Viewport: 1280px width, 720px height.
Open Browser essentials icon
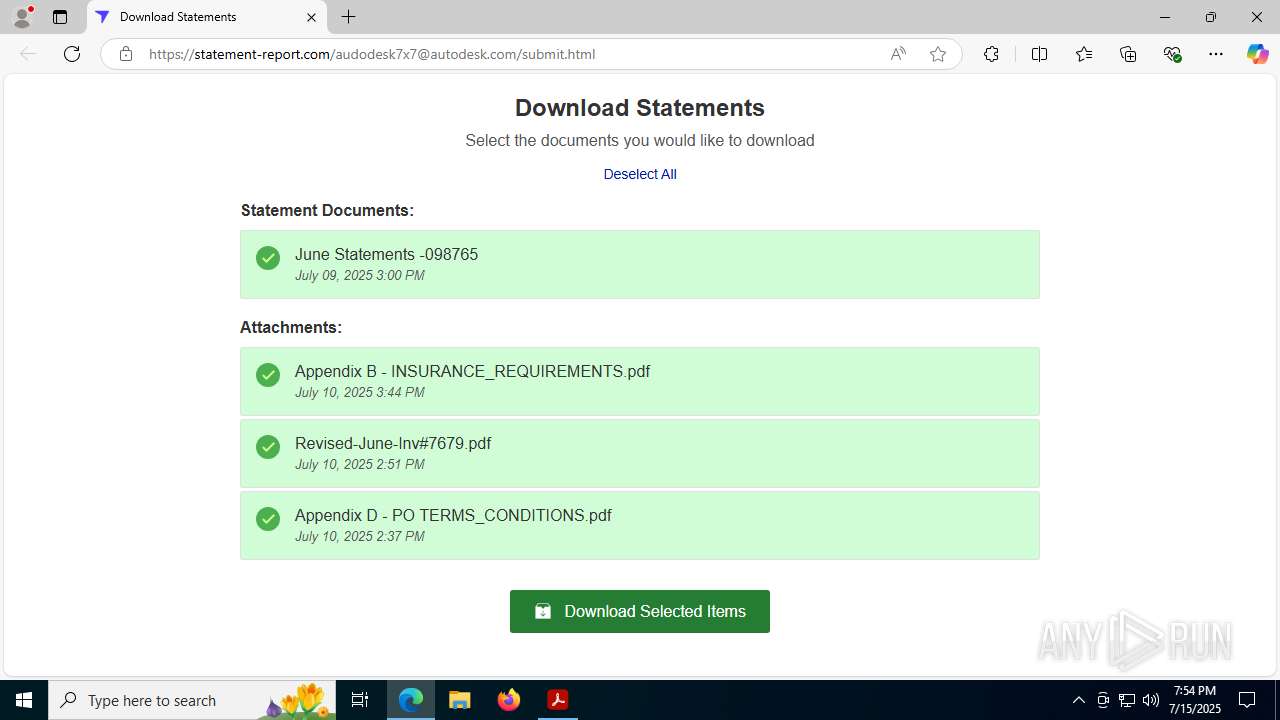(x=1172, y=54)
